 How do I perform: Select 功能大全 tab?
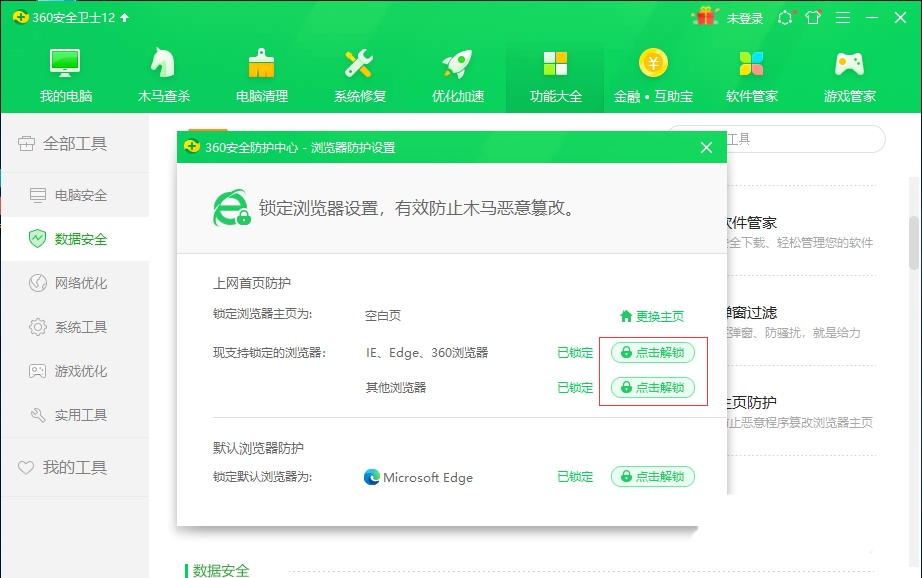(556, 76)
